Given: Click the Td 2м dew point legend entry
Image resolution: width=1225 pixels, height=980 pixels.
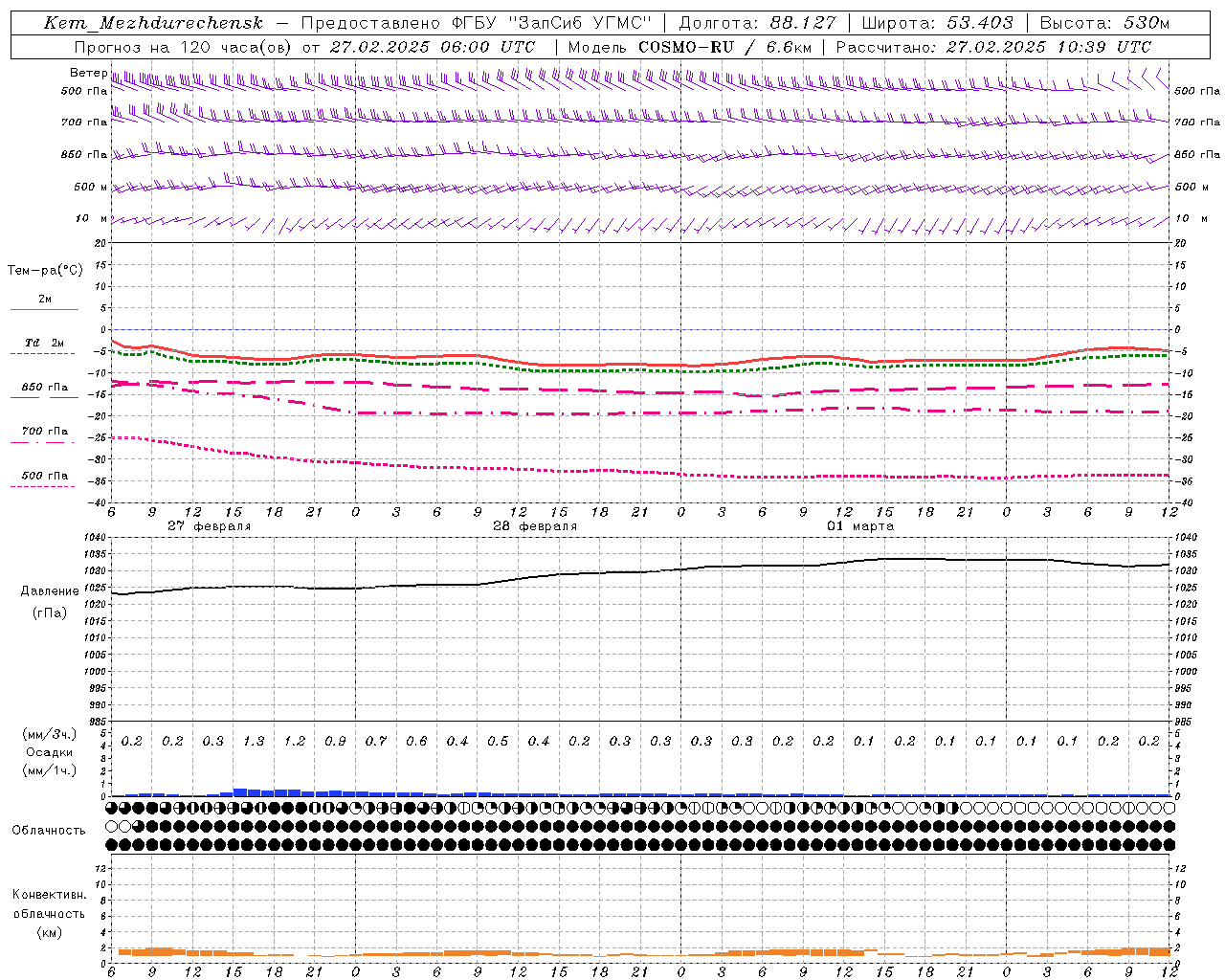Looking at the screenshot, I should (x=45, y=343).
